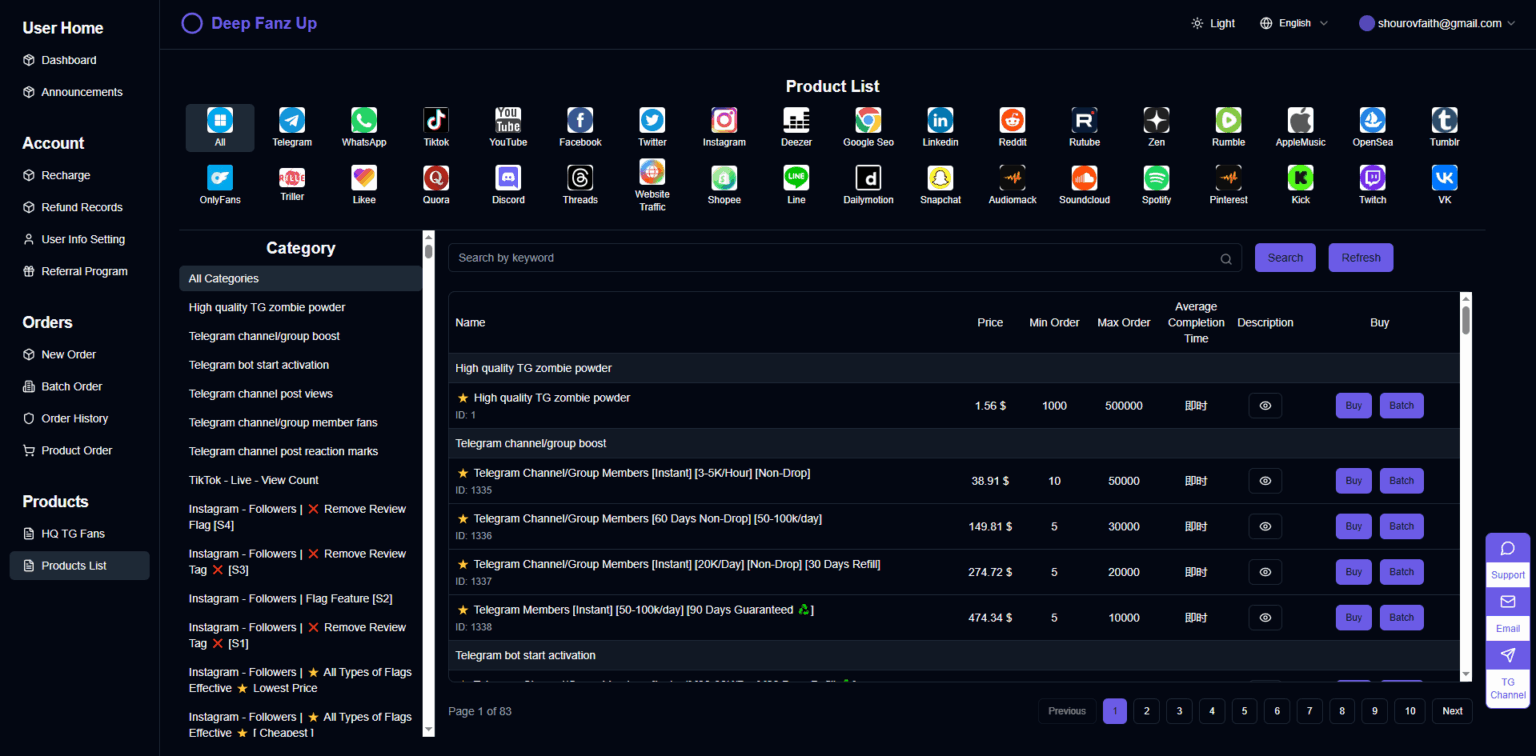Contact via the Email widget

point(1508,612)
